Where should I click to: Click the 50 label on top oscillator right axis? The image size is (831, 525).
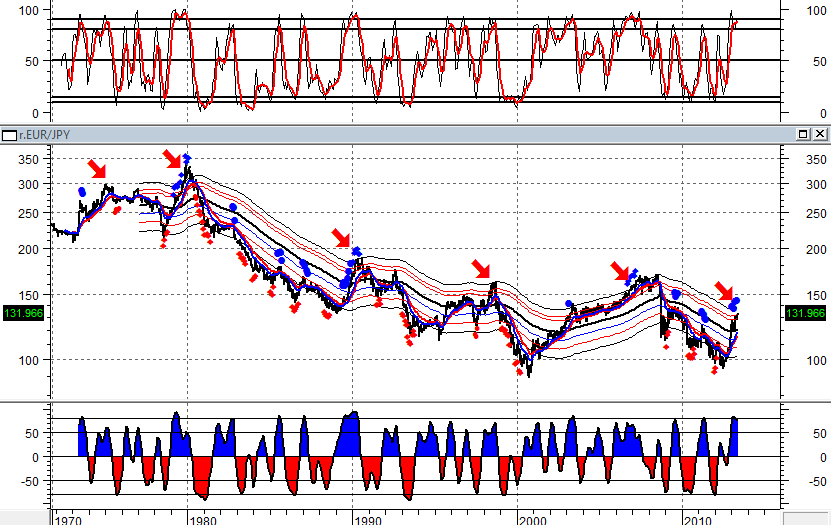[x=819, y=61]
